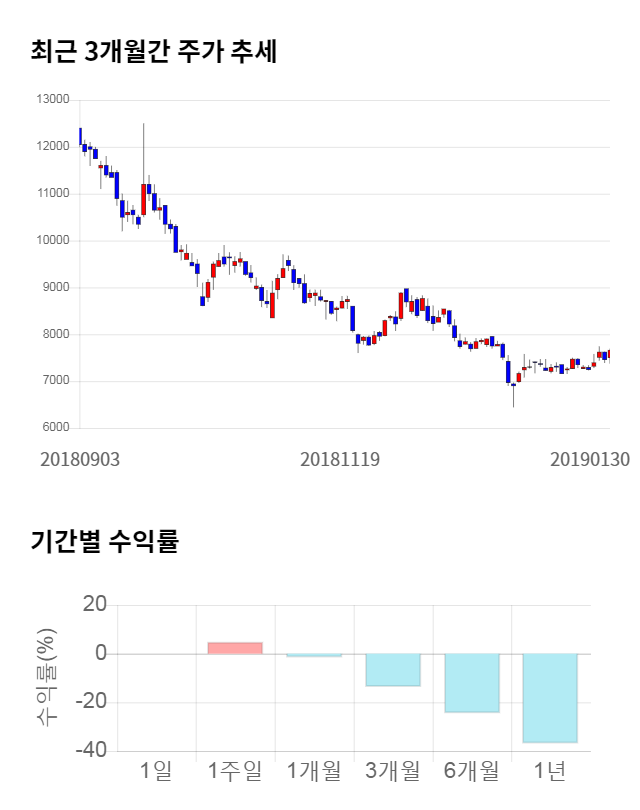The width and height of the screenshot is (640, 810).
Task: Click the 1주일 positive return bar
Action: (x=235, y=648)
